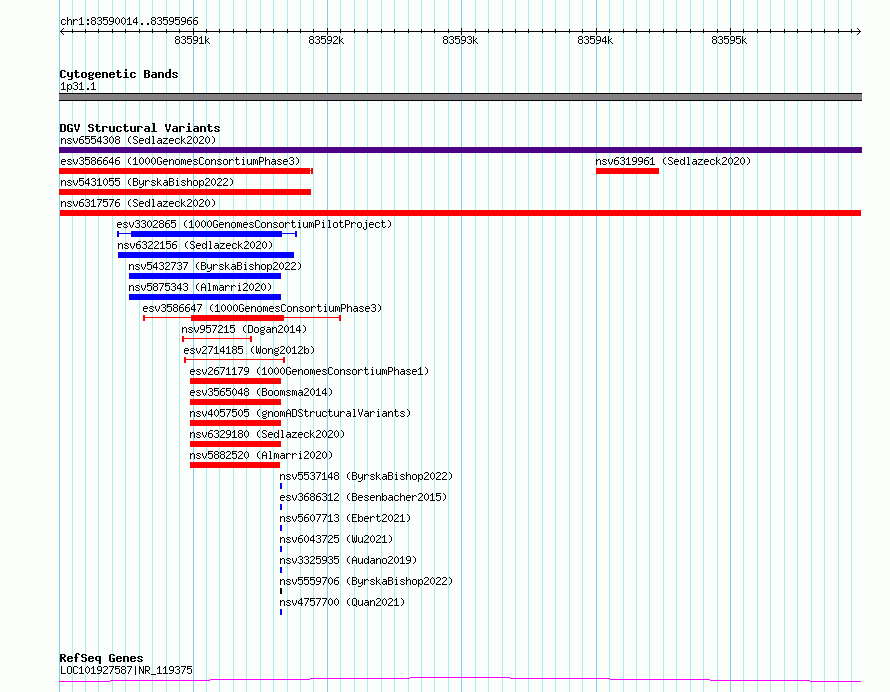Open esv2714185 (Wong2012b) variant label
Viewport: 890px width, 692px height.
(x=249, y=350)
